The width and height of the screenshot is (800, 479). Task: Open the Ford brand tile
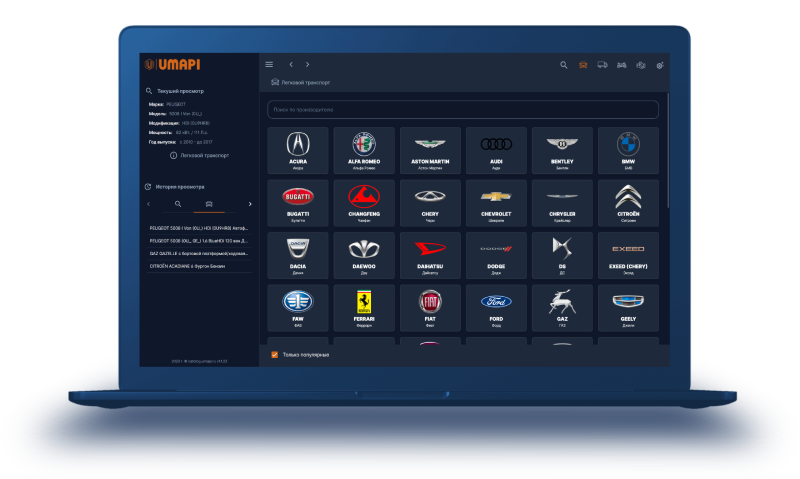[496, 308]
